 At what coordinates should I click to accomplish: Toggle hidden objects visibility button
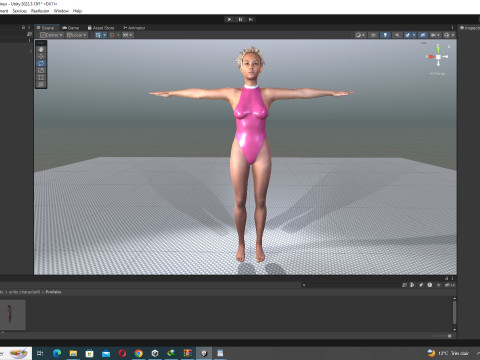(423, 35)
